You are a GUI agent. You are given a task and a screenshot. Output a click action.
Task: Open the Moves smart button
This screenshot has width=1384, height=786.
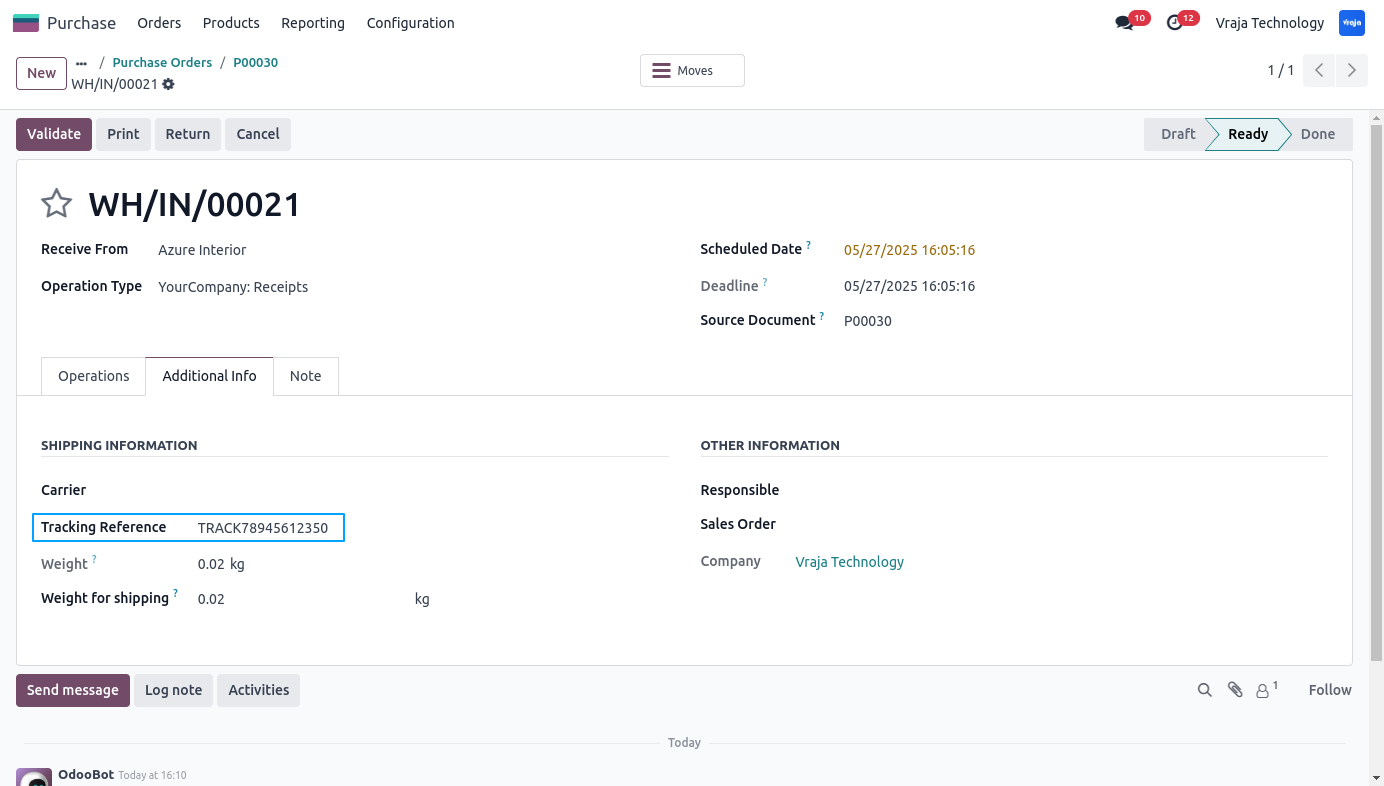pos(692,71)
